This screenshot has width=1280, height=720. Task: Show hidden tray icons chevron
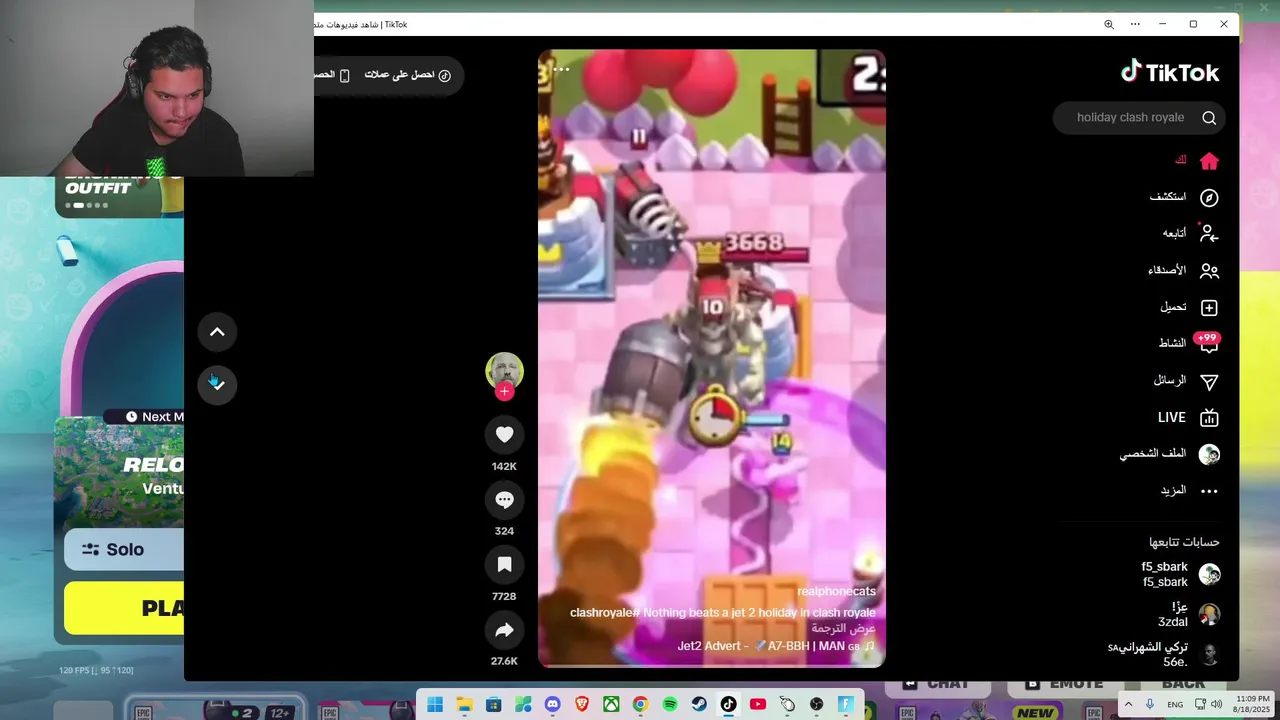1129,704
